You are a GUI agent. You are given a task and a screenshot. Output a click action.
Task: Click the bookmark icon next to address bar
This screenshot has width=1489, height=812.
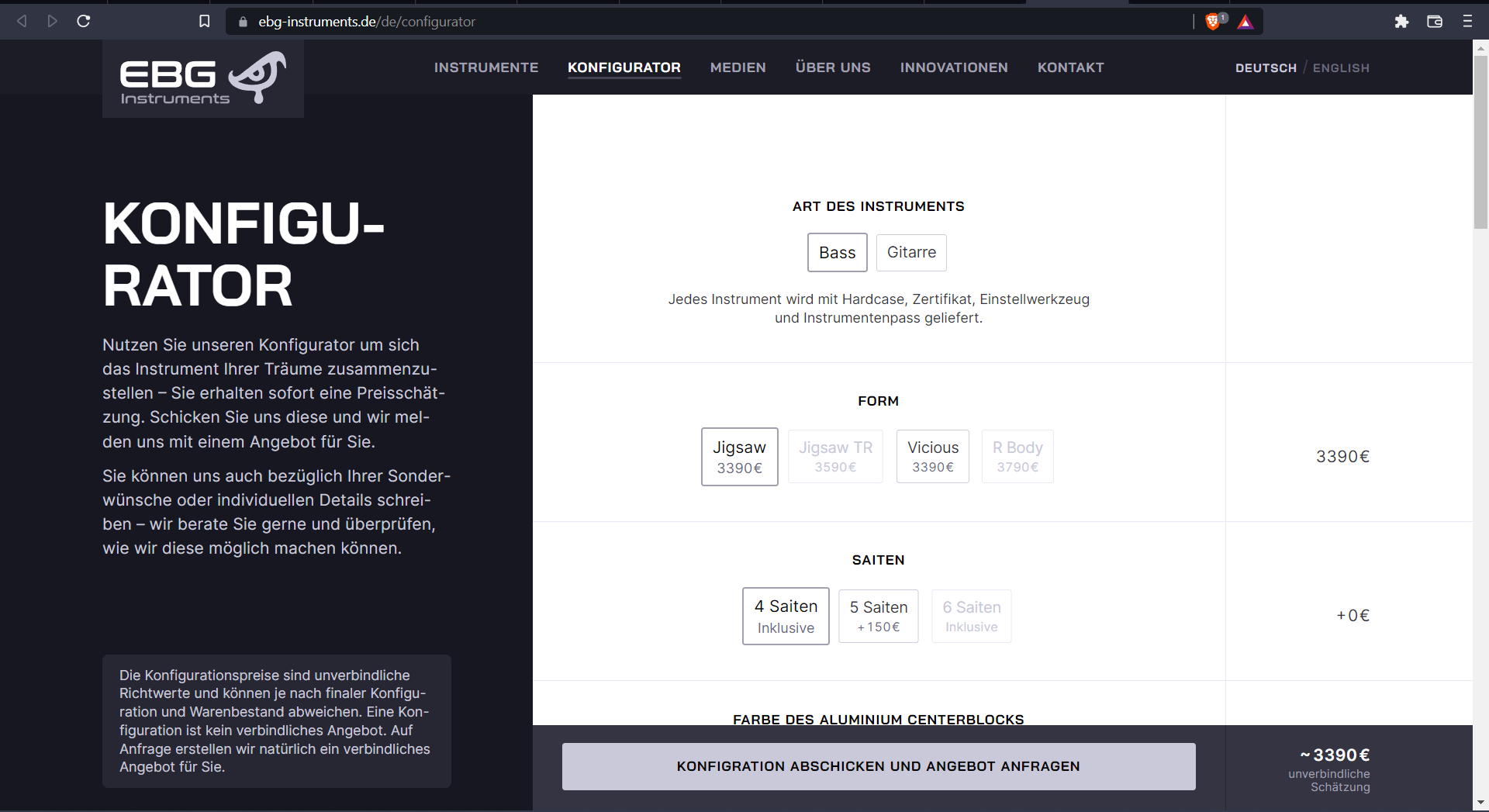pyautogui.click(x=204, y=21)
